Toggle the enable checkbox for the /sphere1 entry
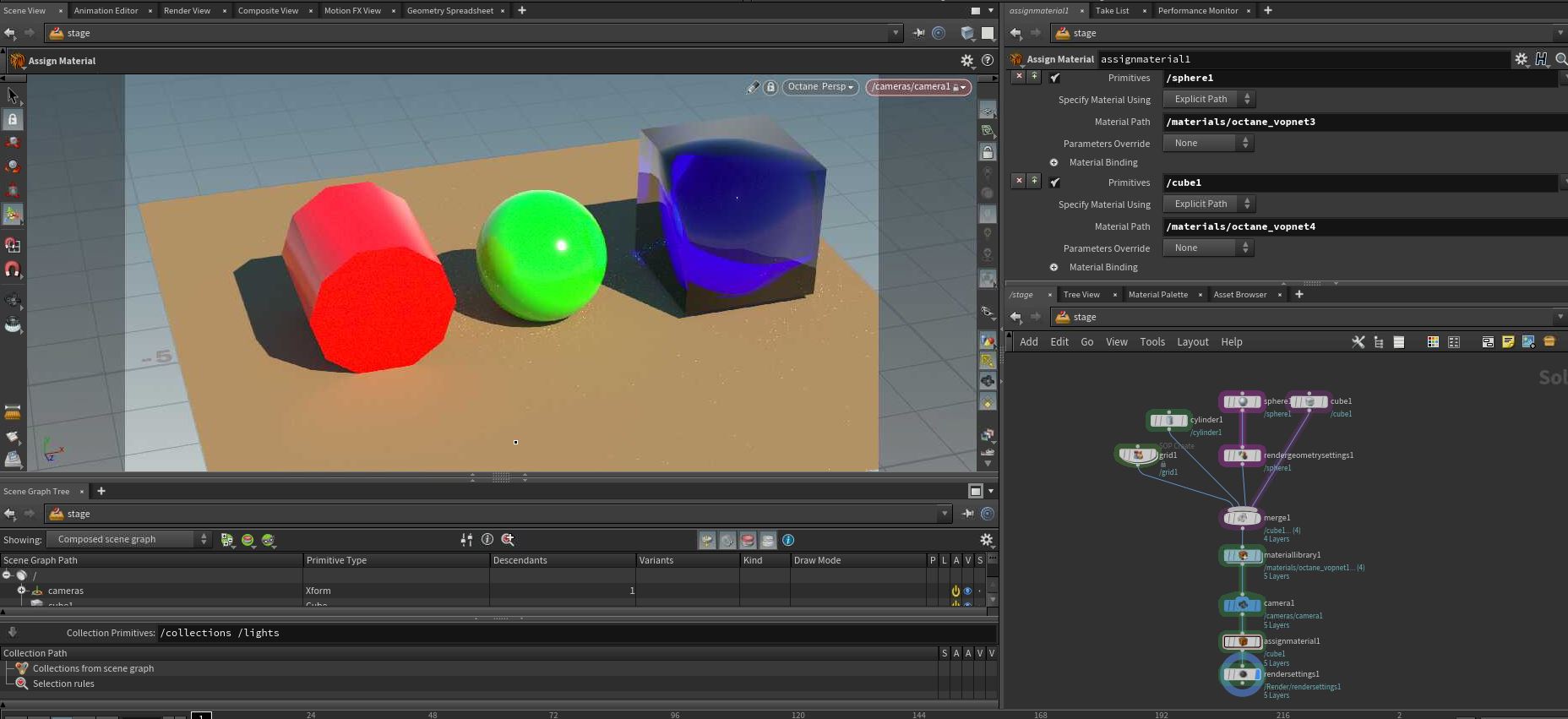The width and height of the screenshot is (1568, 719). (x=1054, y=78)
